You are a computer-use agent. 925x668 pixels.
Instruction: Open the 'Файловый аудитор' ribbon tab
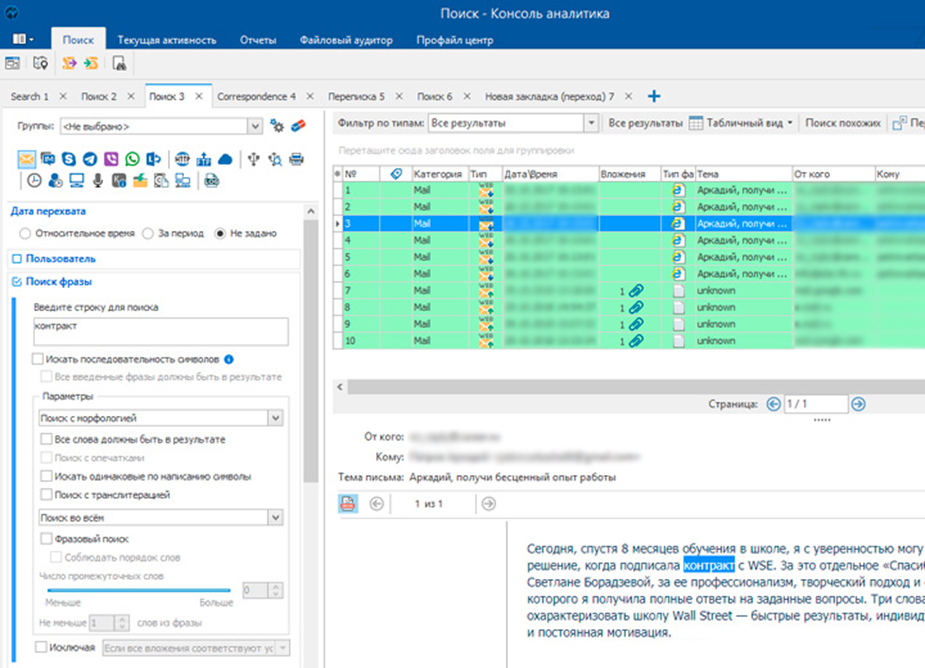point(346,40)
